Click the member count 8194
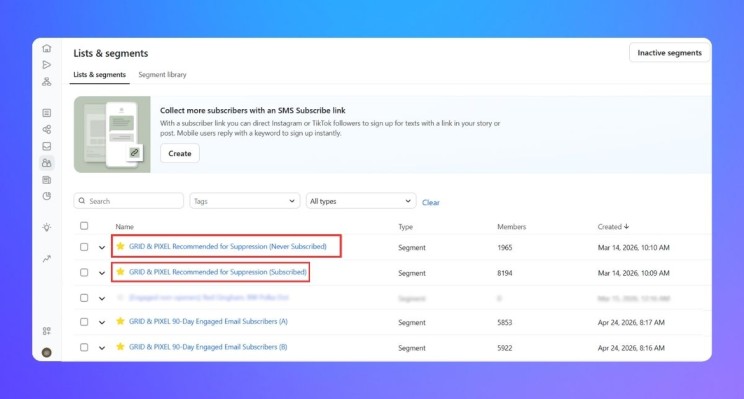744x399 pixels. [504, 273]
